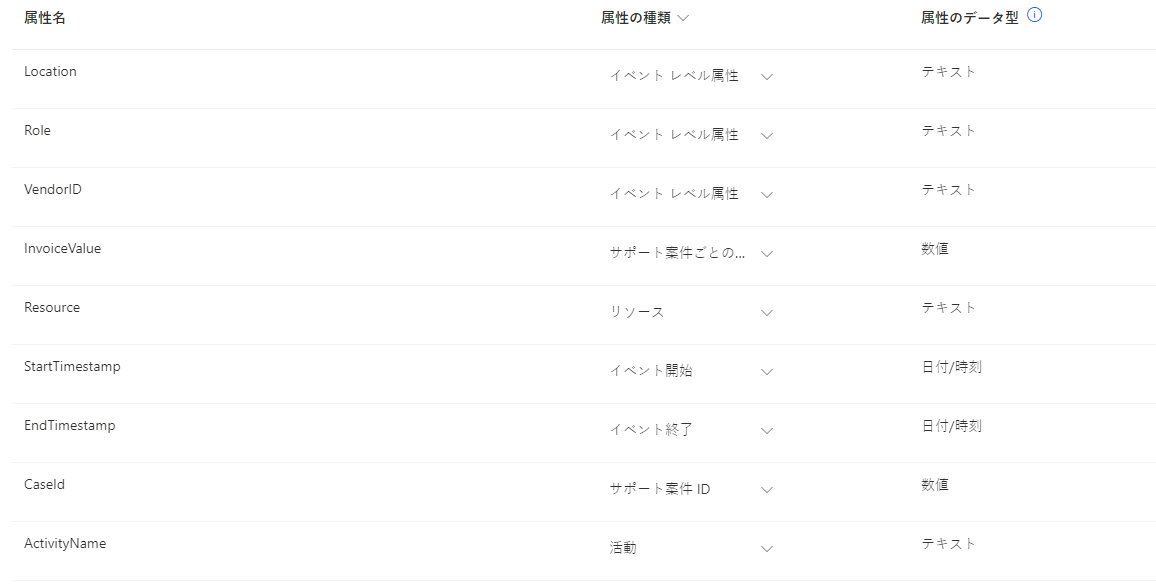Open the リソース dropdown for Resource
The image size is (1156, 586).
[690, 312]
